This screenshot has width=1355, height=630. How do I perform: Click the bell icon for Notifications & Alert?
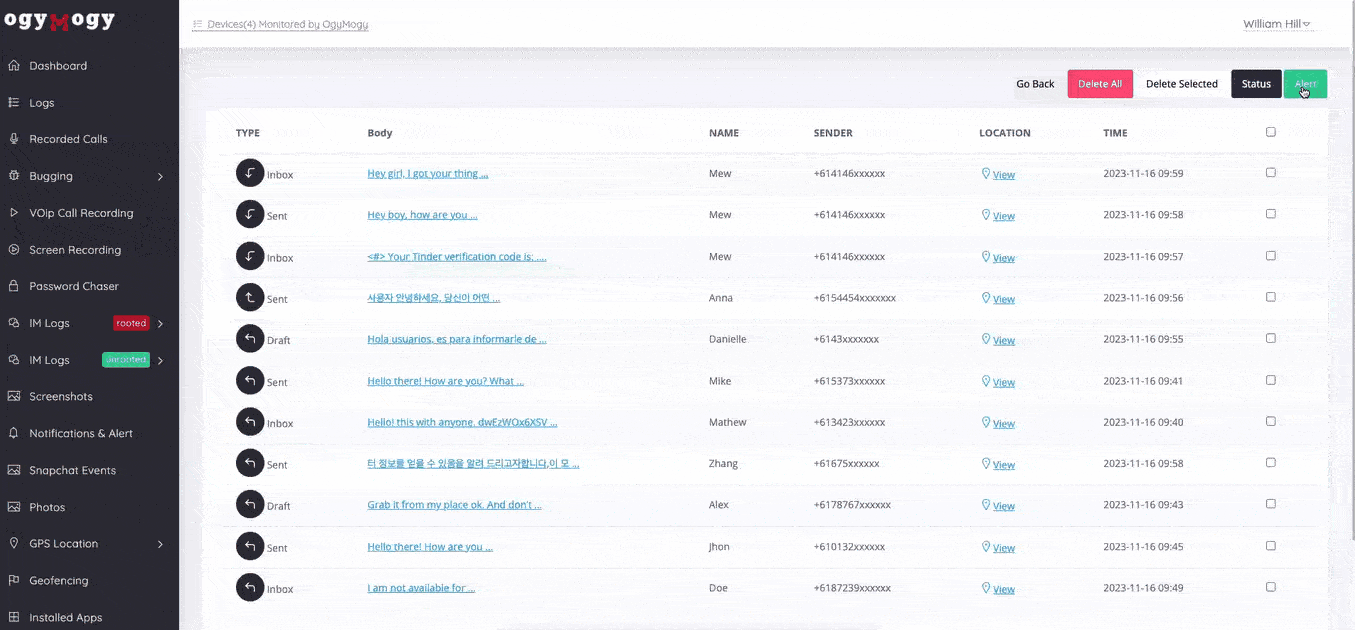(14, 433)
